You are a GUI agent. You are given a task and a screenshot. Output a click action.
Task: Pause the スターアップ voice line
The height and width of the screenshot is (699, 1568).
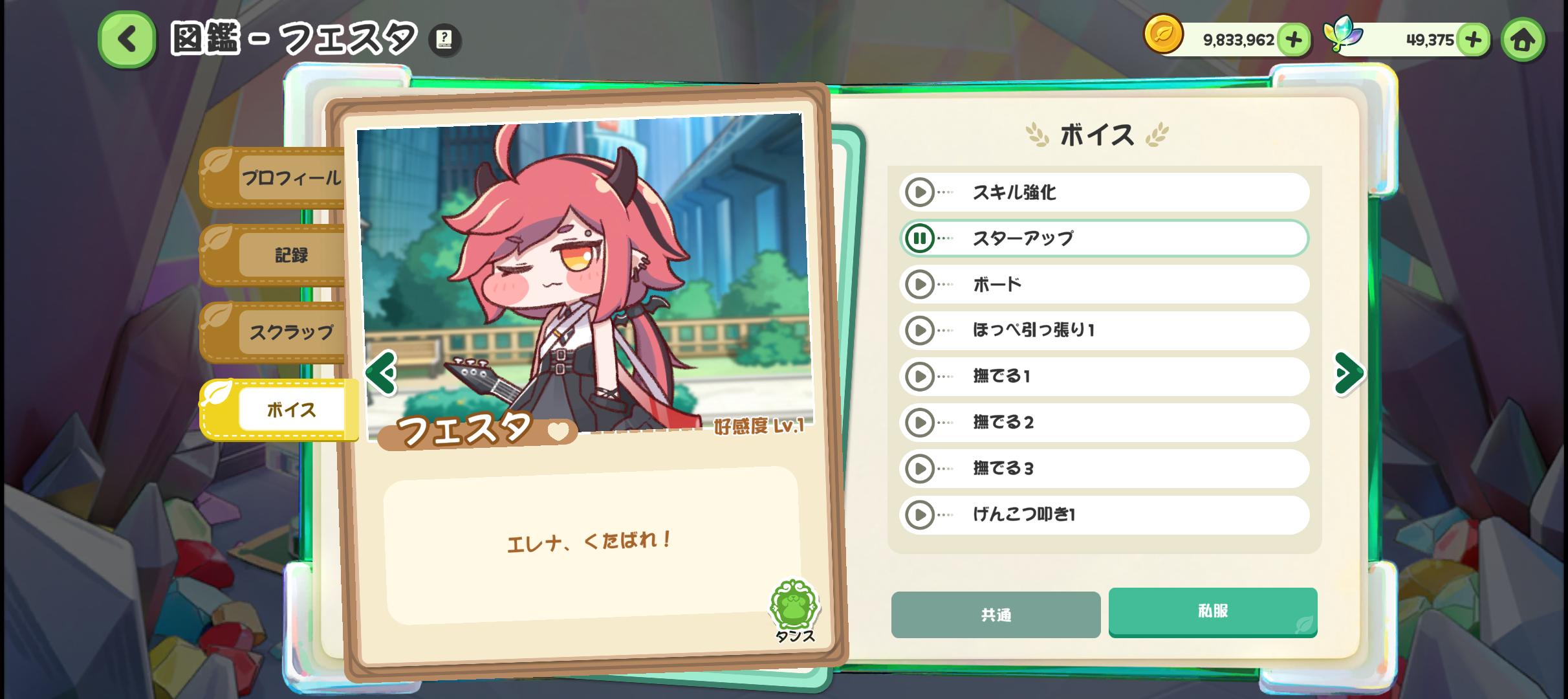[x=919, y=238]
